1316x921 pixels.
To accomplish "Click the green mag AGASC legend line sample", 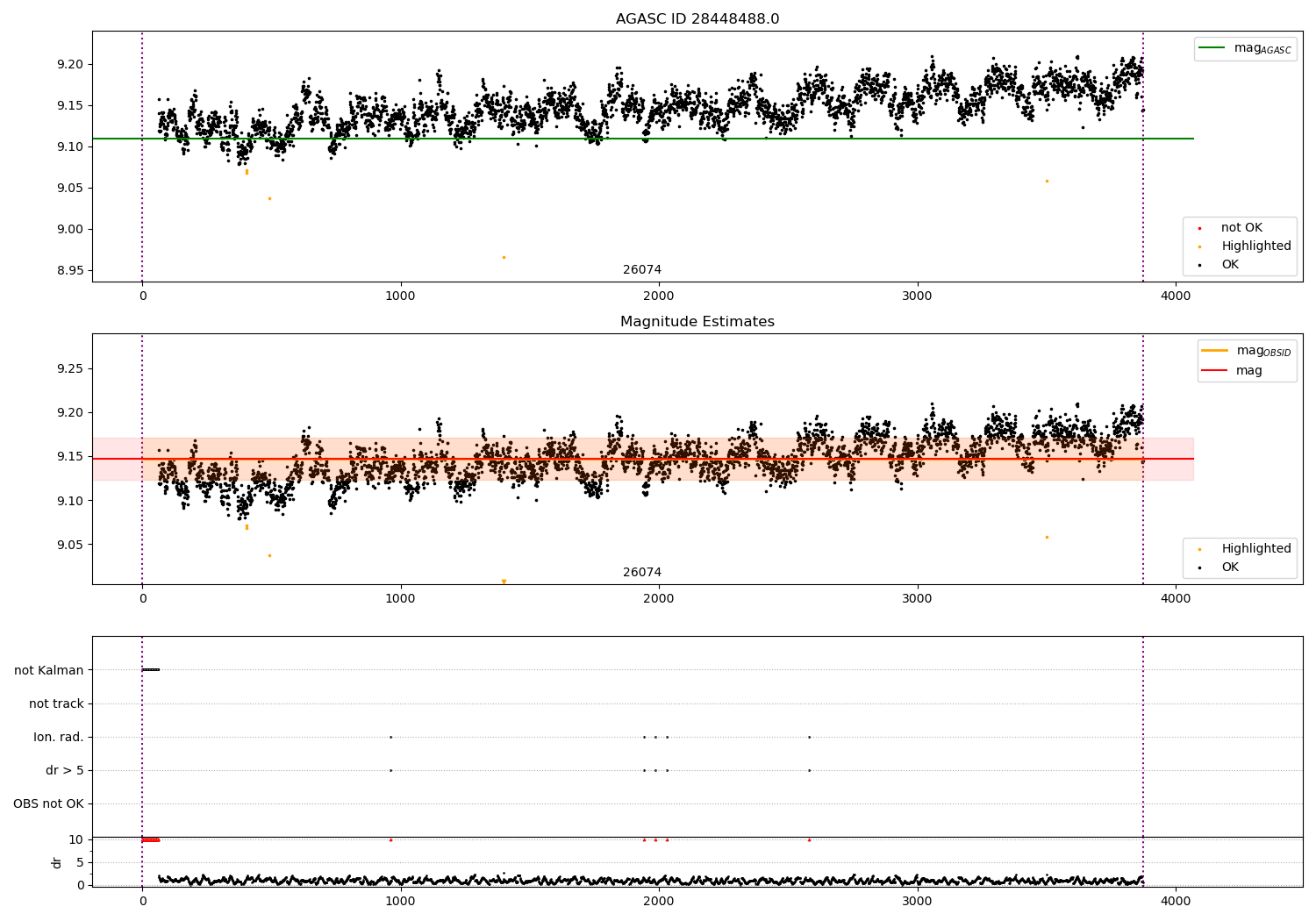I will tap(1212, 48).
